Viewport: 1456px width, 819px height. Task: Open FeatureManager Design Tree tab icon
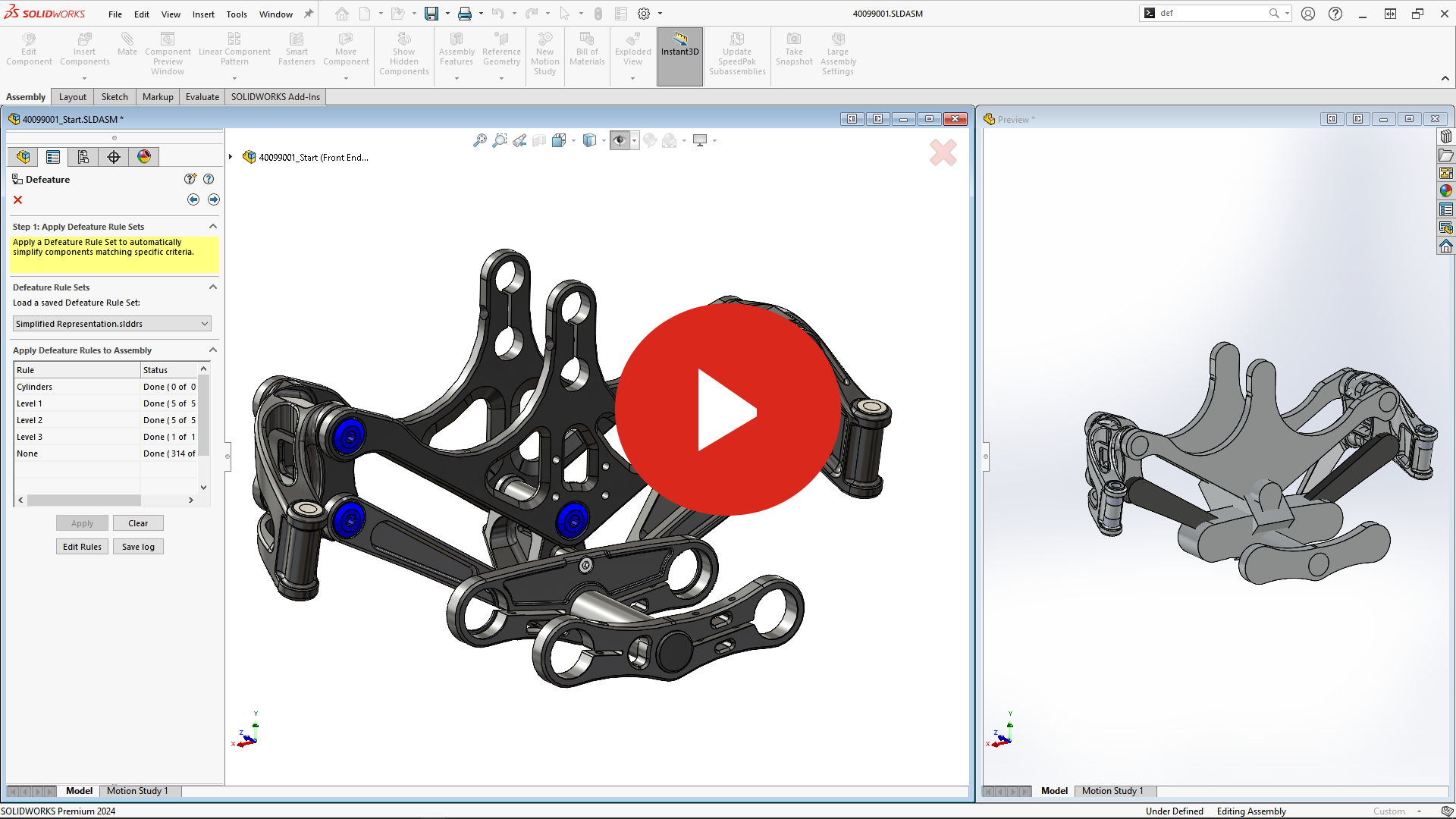(x=24, y=157)
